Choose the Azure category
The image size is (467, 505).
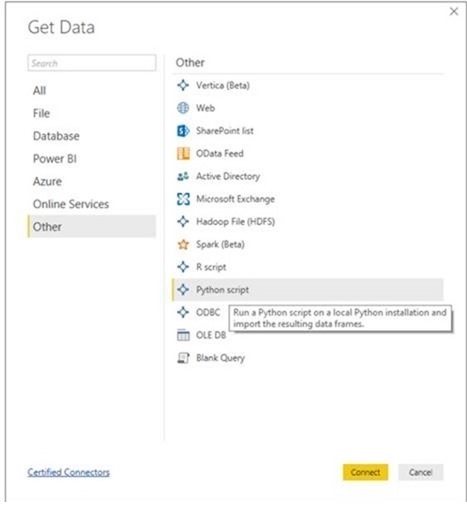[x=92, y=181]
